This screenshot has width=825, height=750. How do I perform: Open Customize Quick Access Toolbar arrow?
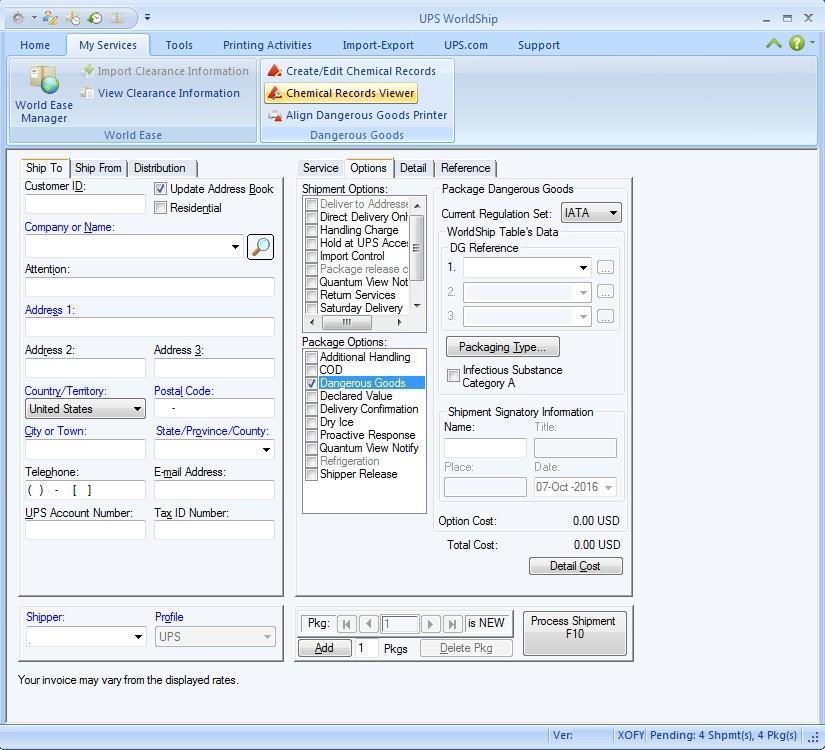(147, 17)
